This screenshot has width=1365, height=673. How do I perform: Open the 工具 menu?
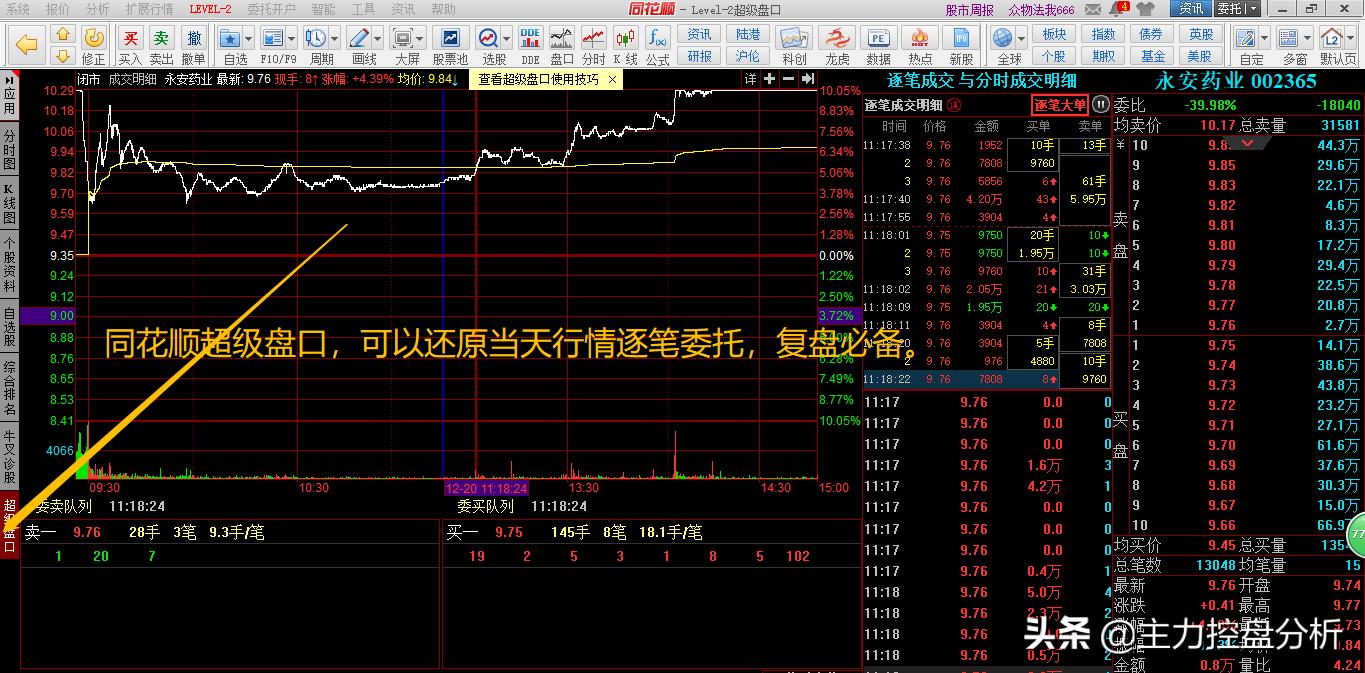point(364,9)
